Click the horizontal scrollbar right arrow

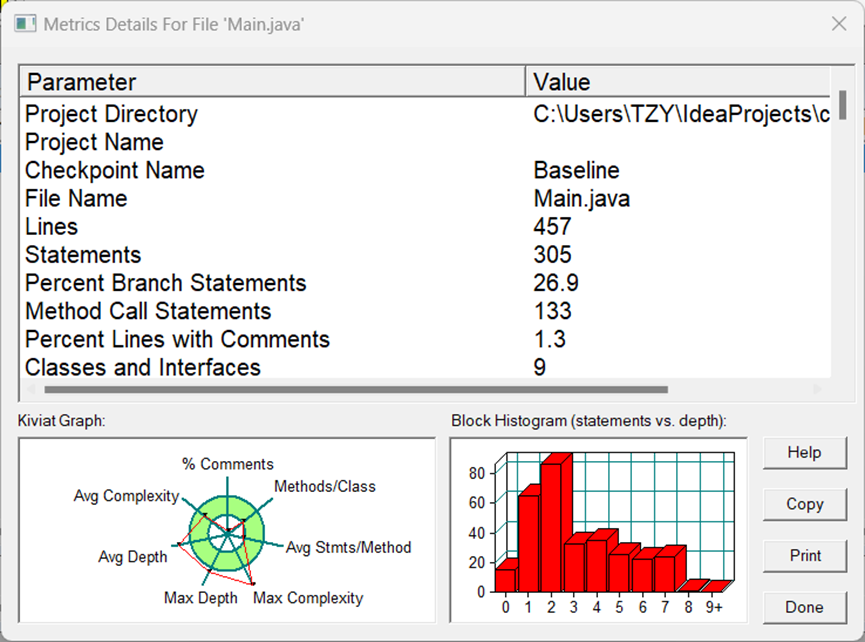(x=818, y=389)
